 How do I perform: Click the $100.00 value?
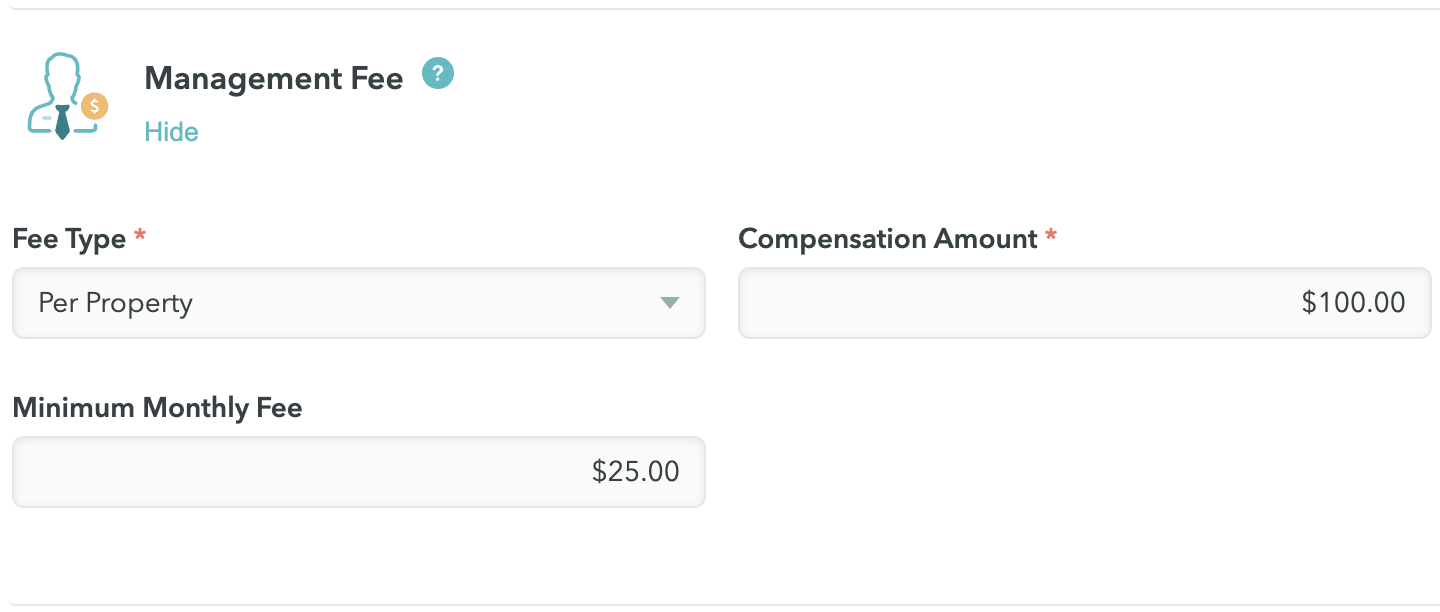(x=1354, y=303)
